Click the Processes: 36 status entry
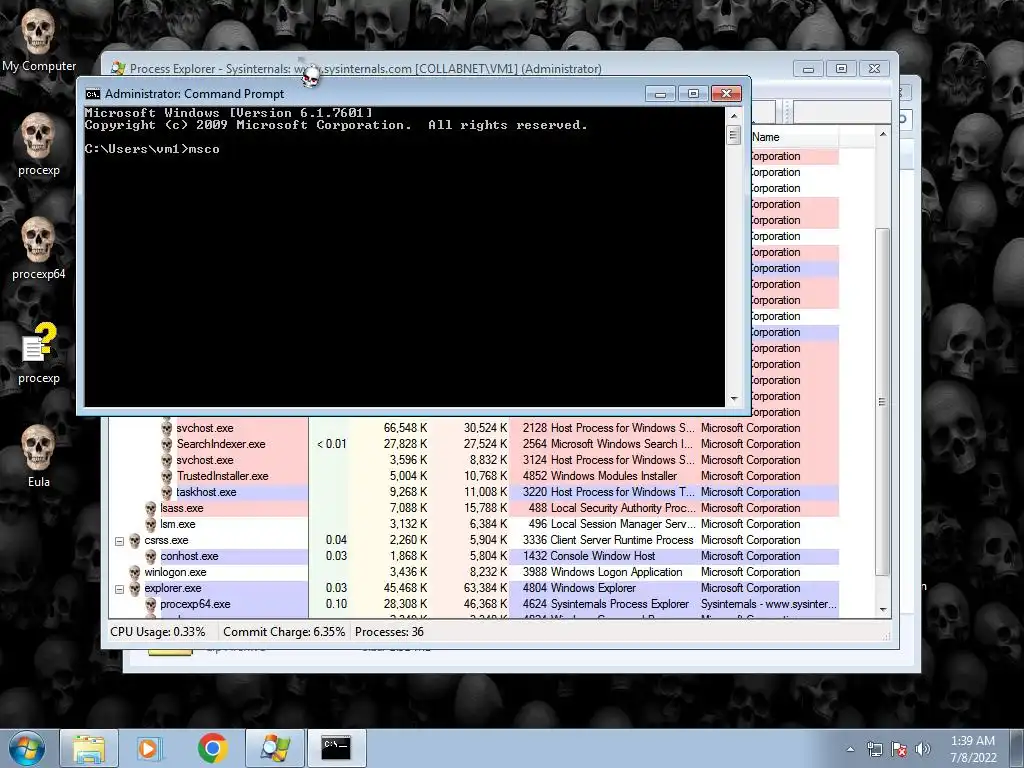The image size is (1024, 768). click(x=389, y=632)
